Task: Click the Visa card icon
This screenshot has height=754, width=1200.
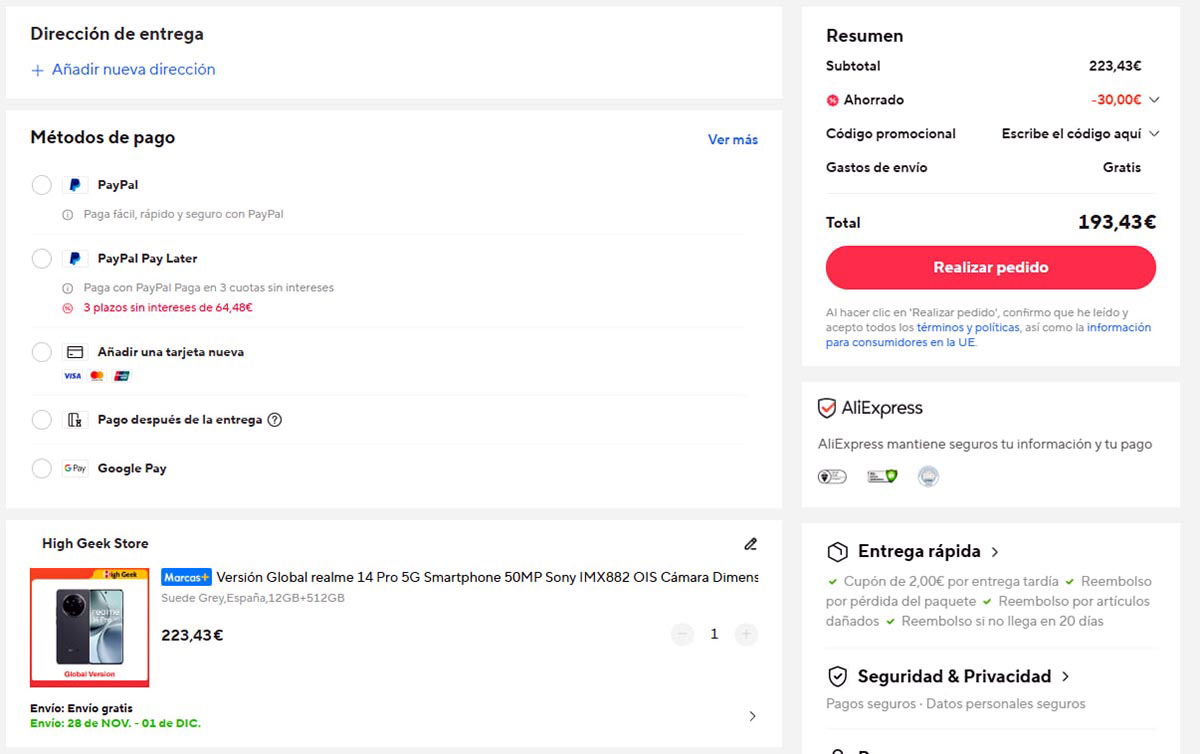Action: [71, 375]
